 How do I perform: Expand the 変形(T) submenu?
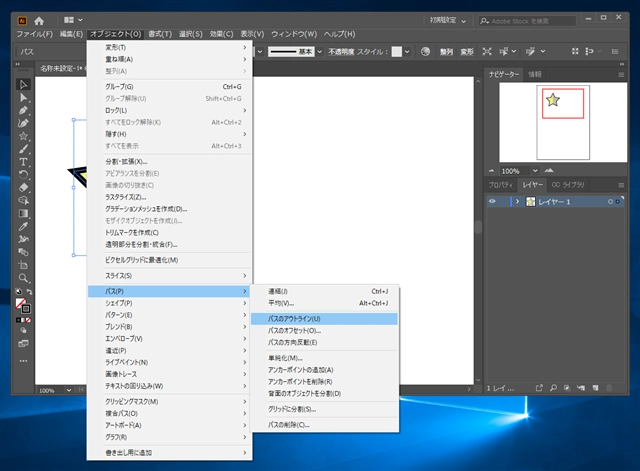[170, 47]
